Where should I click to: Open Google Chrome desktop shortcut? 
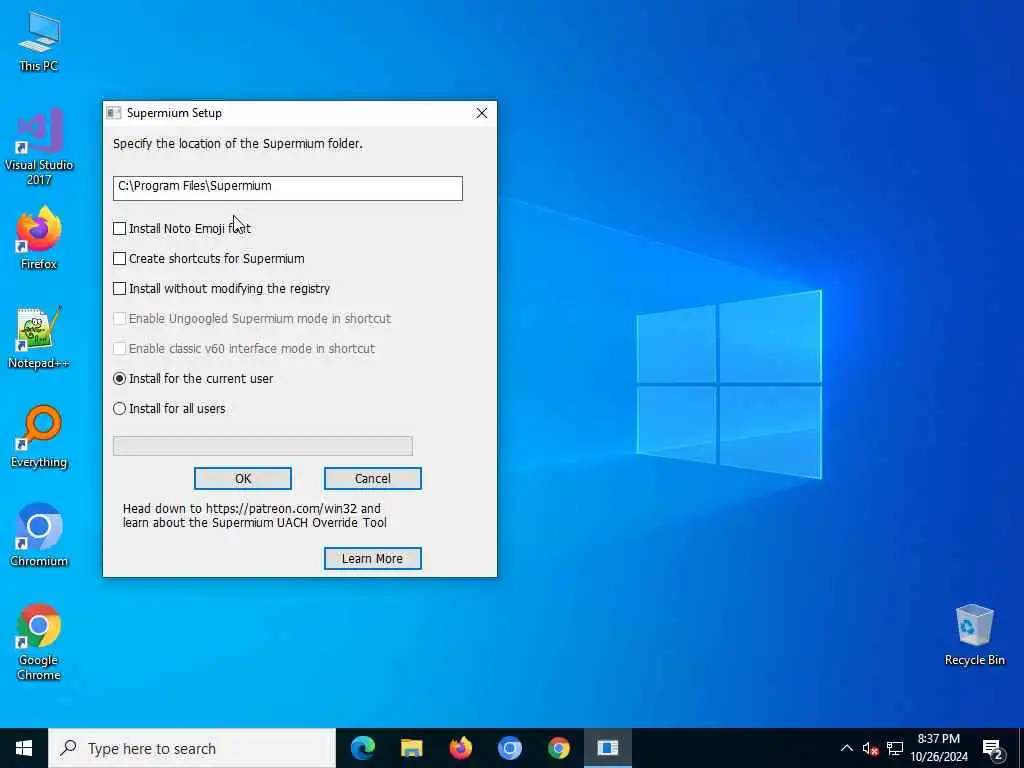click(x=39, y=642)
